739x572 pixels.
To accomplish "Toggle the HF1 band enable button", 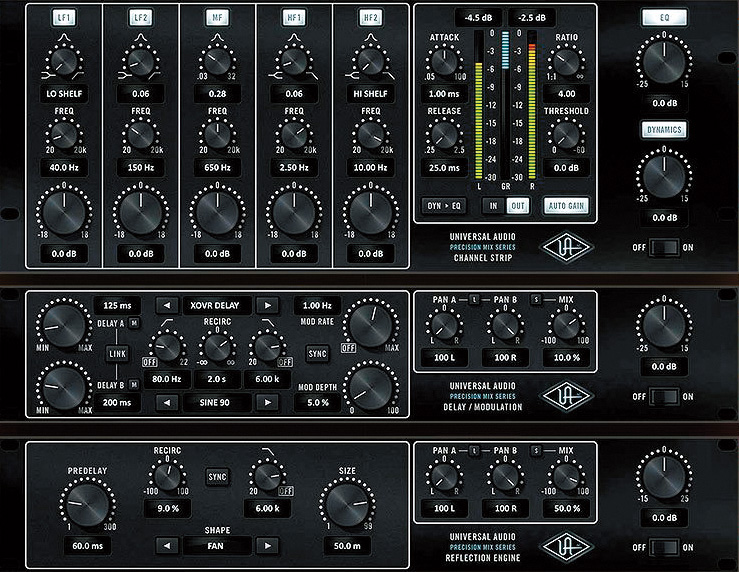I will (x=294, y=18).
